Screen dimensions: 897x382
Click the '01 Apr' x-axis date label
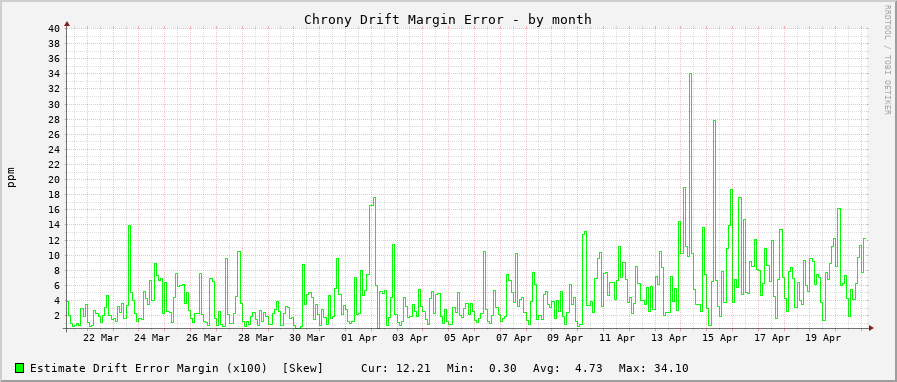[359, 338]
